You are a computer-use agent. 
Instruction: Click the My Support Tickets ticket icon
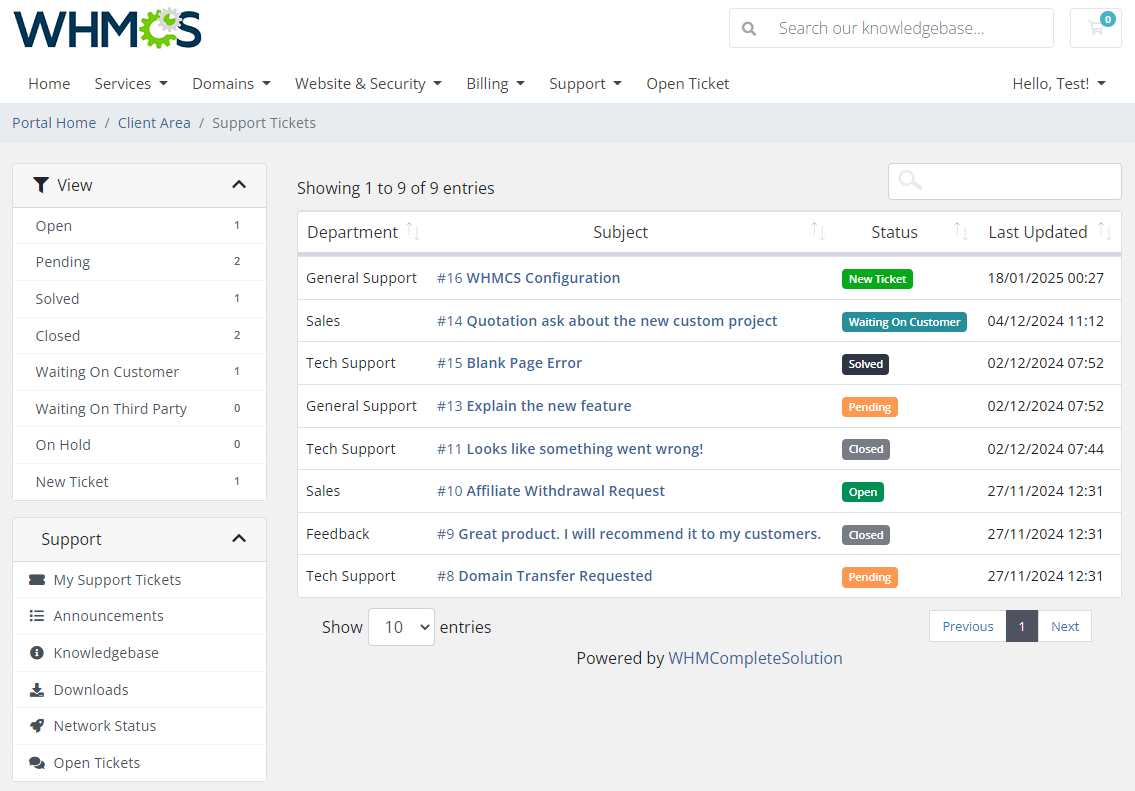coord(37,580)
